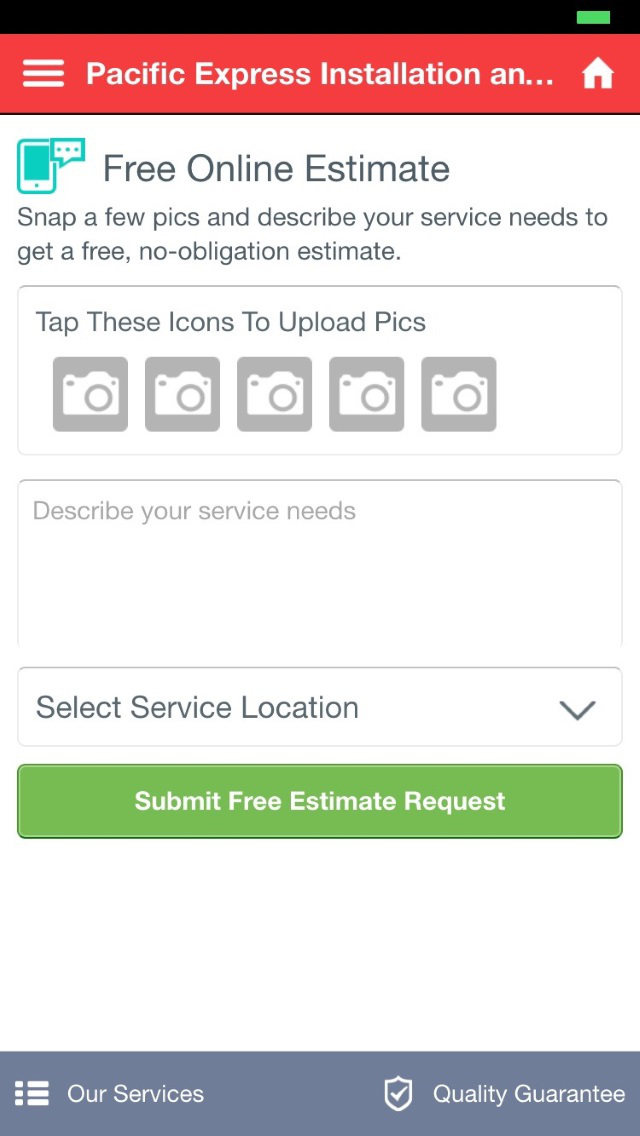Tap the second camera upload icon
Image resolution: width=640 pixels, height=1136 pixels.
(182, 394)
